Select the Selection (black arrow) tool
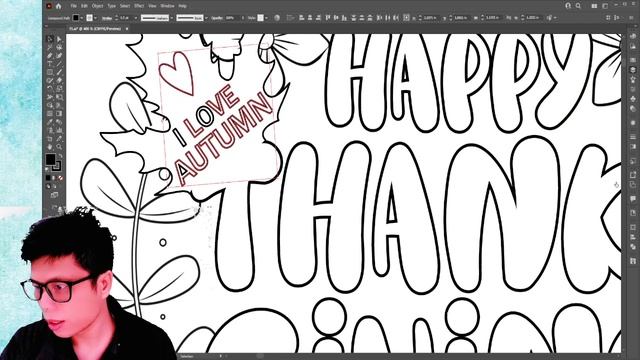640x360 pixels. tap(50, 39)
